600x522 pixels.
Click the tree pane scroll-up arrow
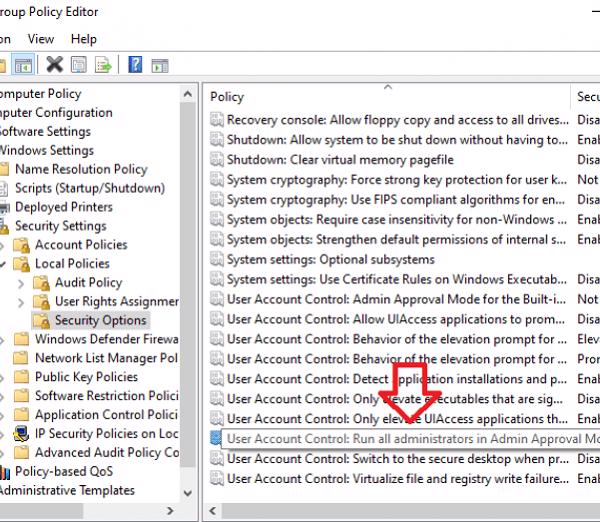pos(188,94)
